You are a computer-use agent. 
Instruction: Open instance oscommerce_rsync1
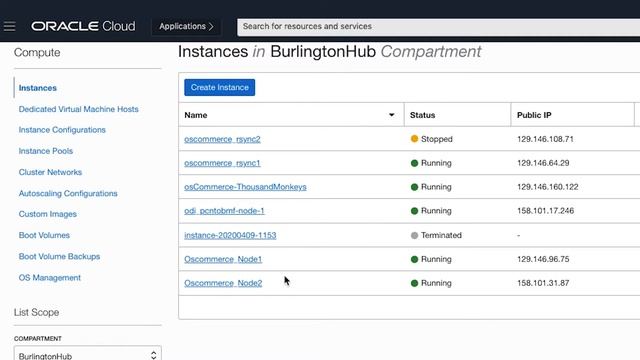pos(222,163)
